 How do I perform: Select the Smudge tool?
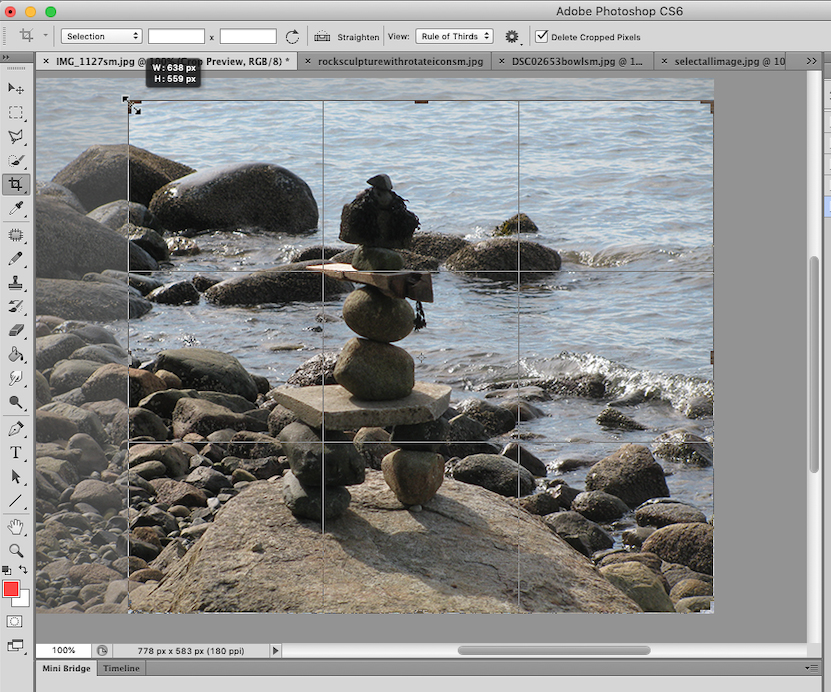point(15,378)
